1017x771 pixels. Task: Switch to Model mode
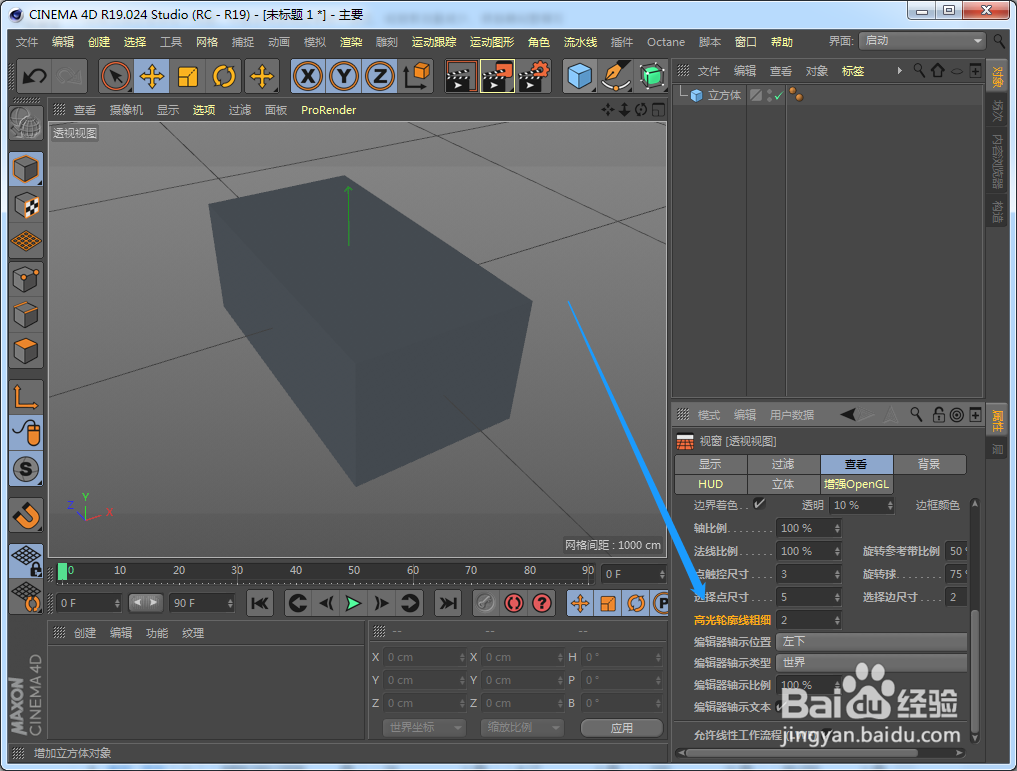[x=26, y=169]
